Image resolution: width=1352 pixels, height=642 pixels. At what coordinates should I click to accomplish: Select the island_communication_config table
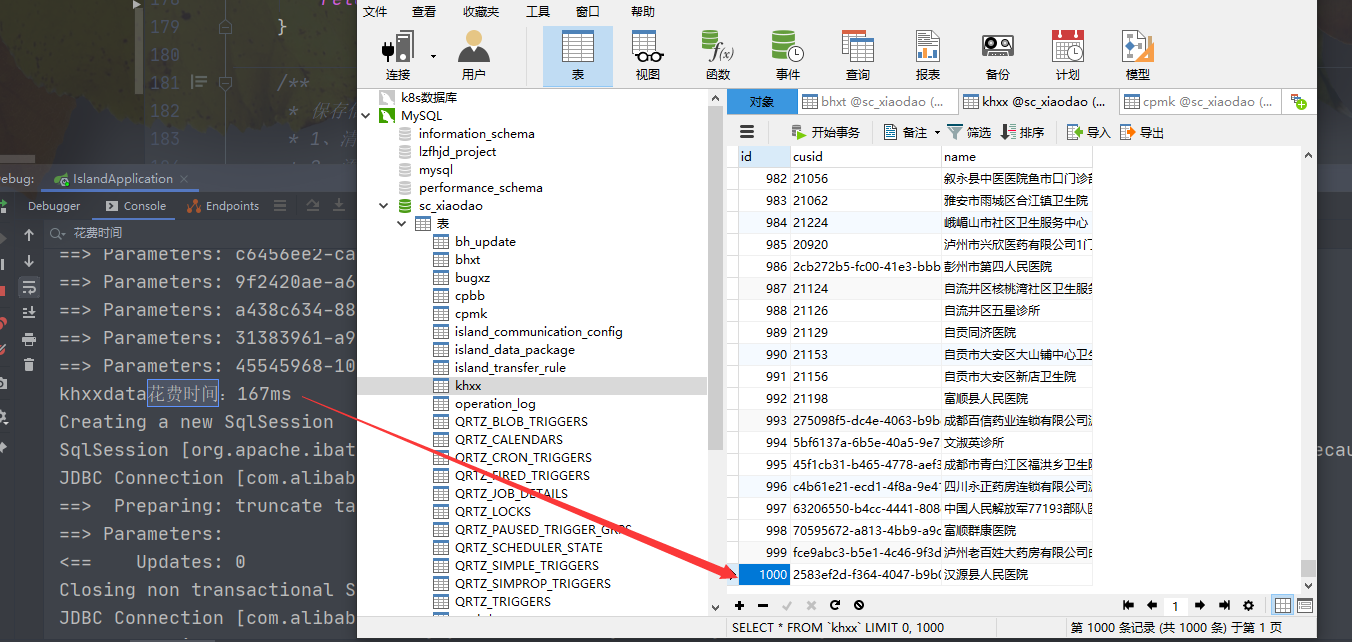(x=538, y=332)
